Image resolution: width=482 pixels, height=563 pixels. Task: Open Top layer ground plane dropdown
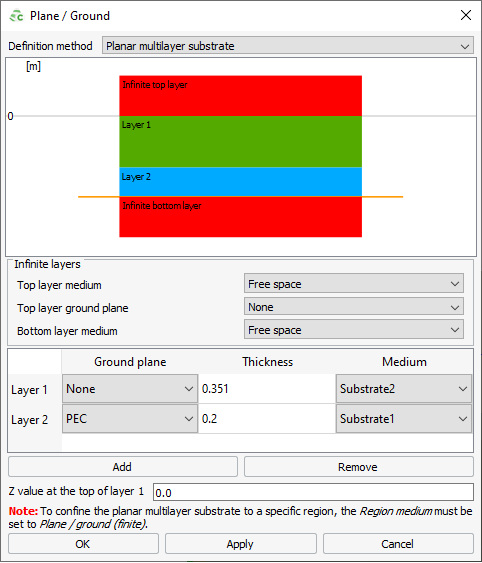pos(354,307)
